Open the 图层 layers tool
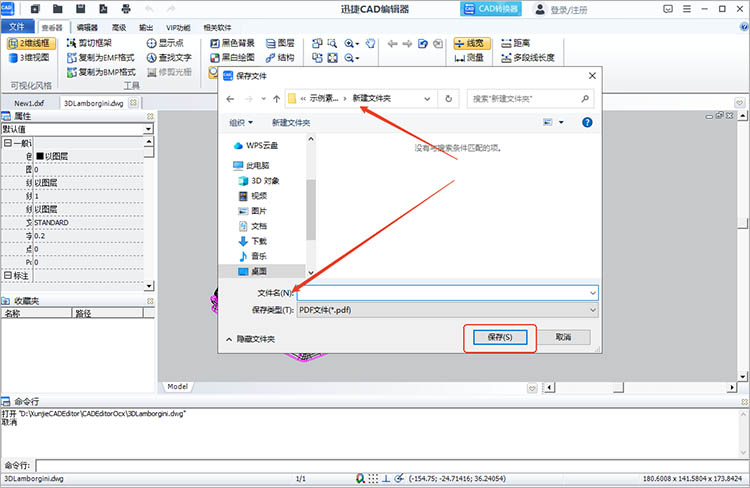 point(280,43)
